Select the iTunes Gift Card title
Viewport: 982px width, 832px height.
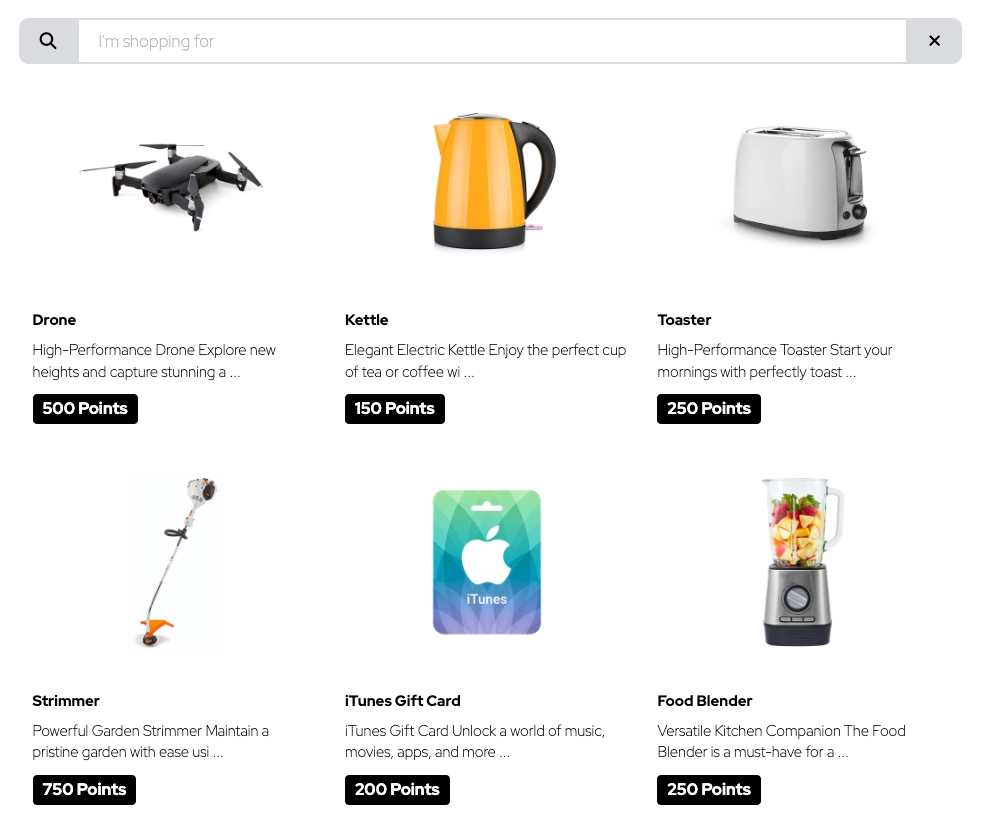click(x=402, y=700)
